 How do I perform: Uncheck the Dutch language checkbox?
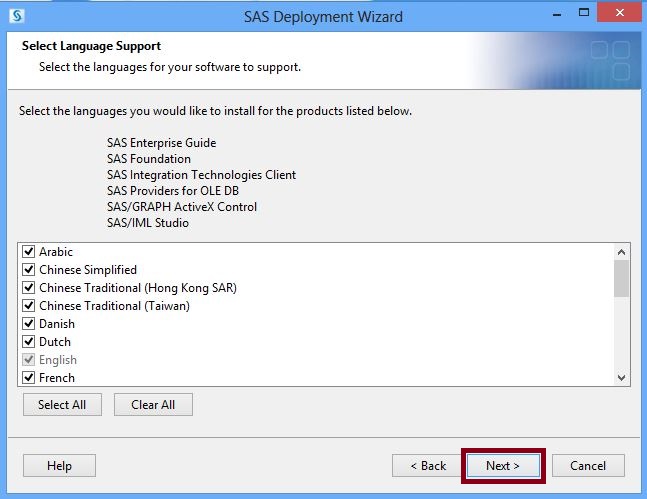pos(28,341)
